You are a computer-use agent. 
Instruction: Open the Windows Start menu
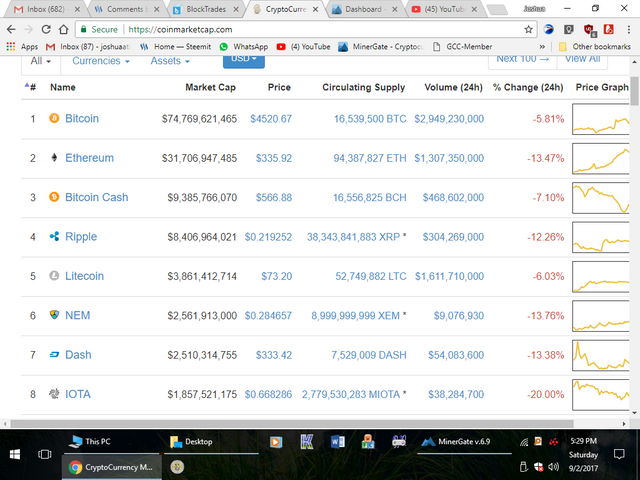(x=15, y=454)
